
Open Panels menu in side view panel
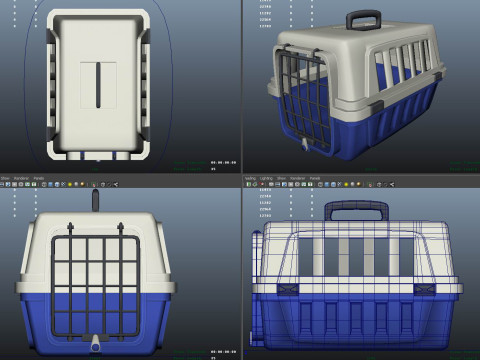pos(315,178)
